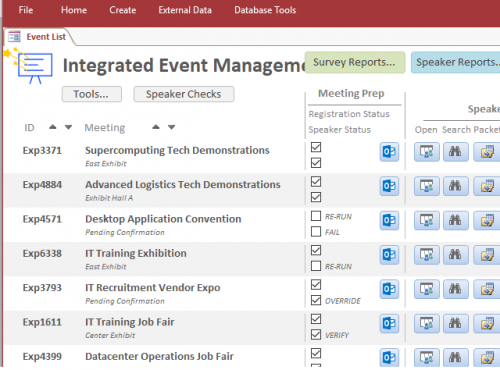Toggle Registration Status for Datacenter Operations Job Fair

[316, 353]
